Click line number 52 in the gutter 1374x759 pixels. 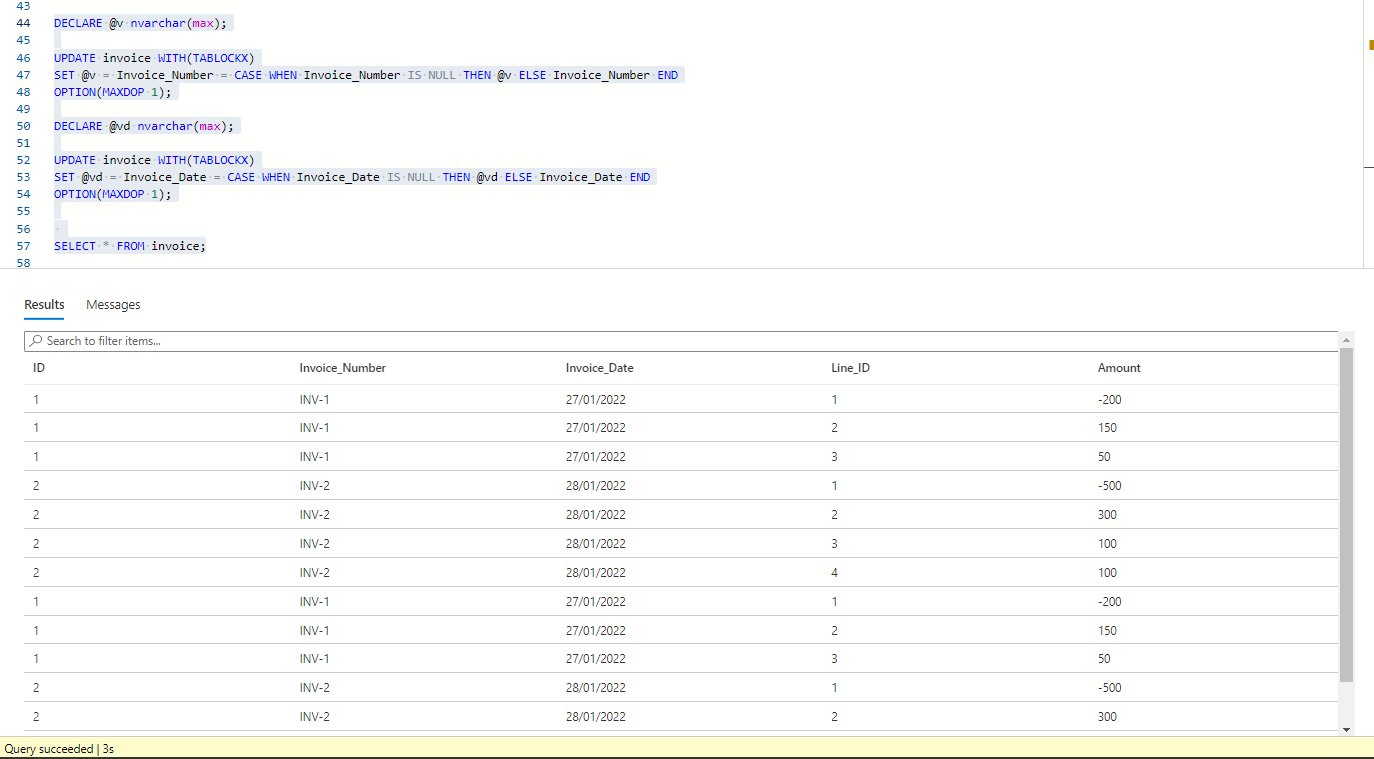[x=24, y=160]
